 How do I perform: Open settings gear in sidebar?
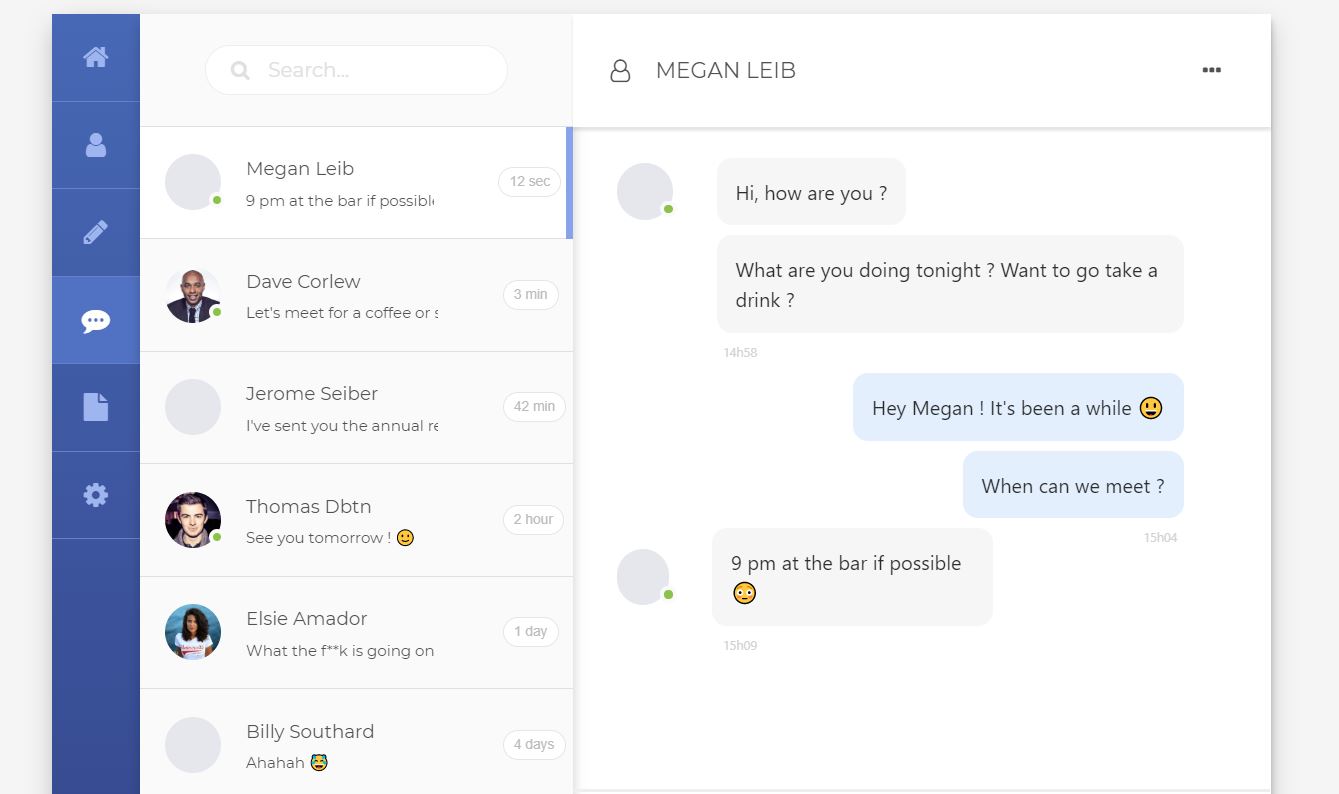tap(96, 495)
